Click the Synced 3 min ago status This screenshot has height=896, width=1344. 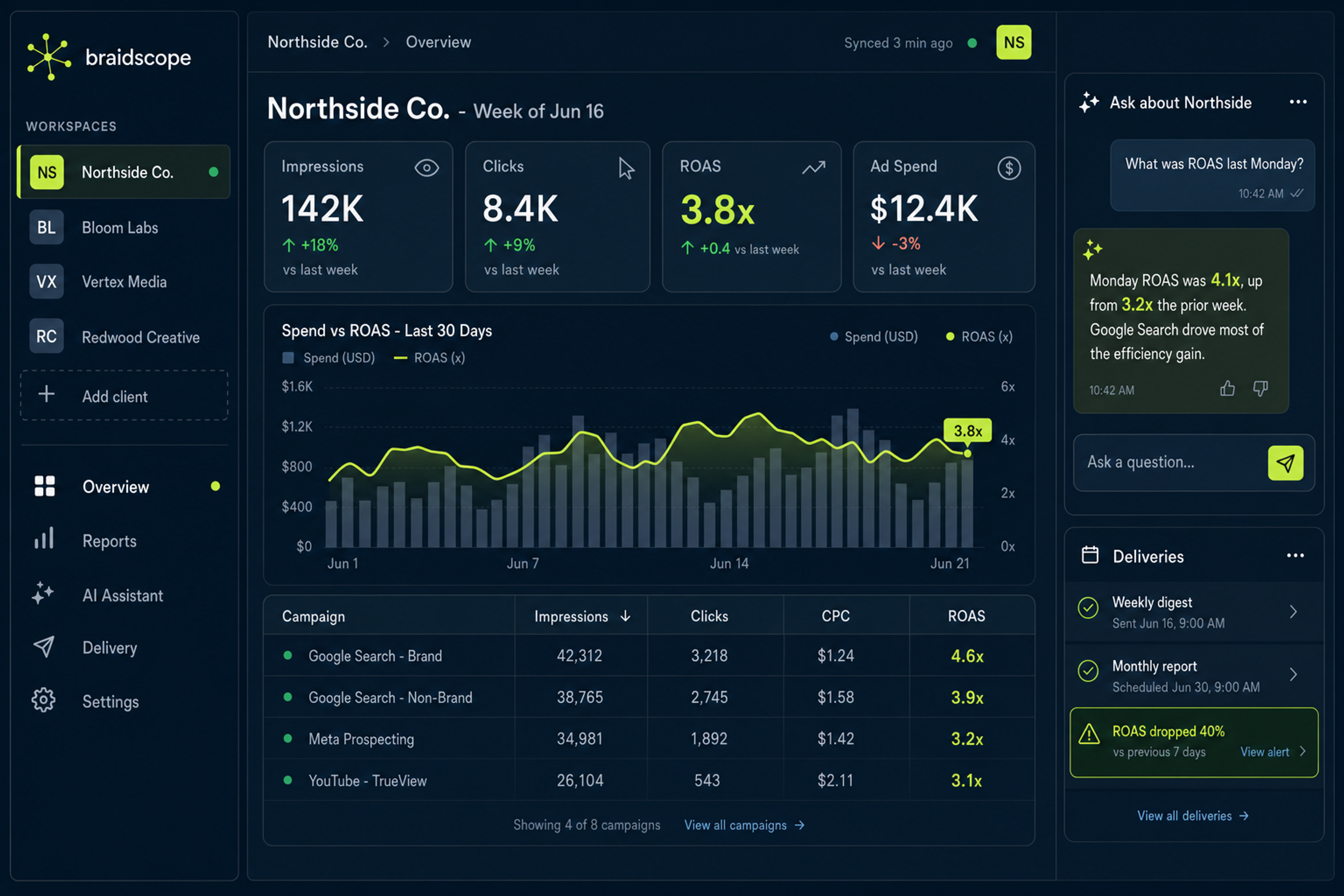[898, 43]
